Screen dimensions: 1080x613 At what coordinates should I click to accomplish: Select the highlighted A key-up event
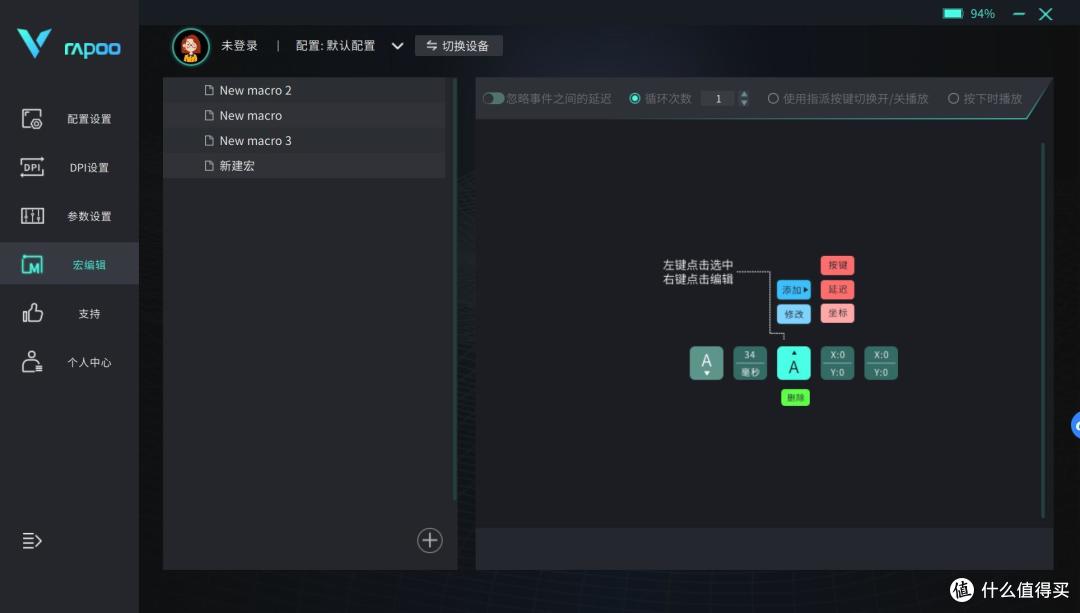(x=793, y=363)
